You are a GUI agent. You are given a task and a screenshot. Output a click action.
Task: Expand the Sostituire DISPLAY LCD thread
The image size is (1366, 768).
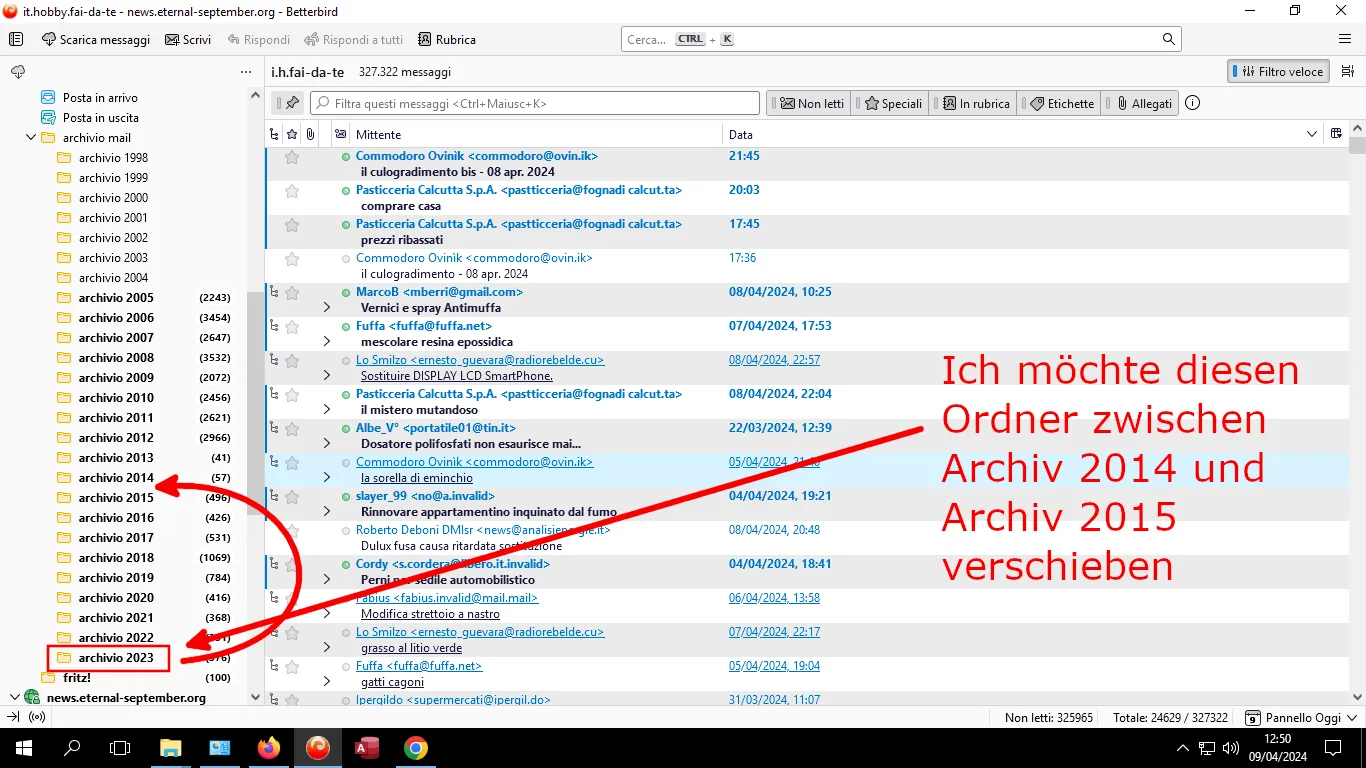327,376
